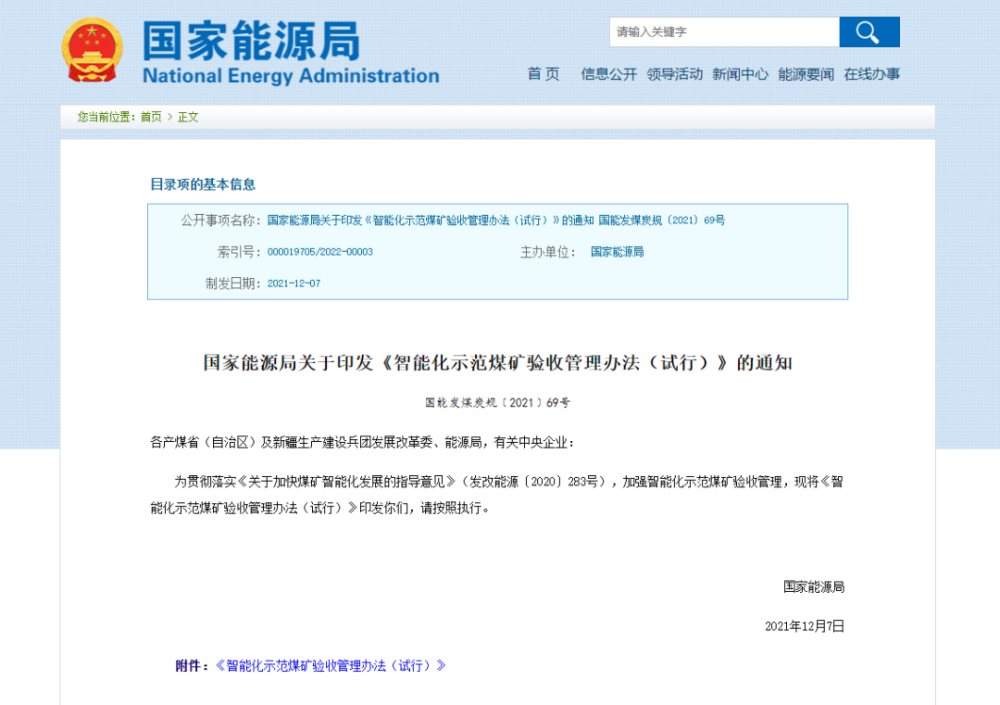Go to 领导活动 section

674,74
